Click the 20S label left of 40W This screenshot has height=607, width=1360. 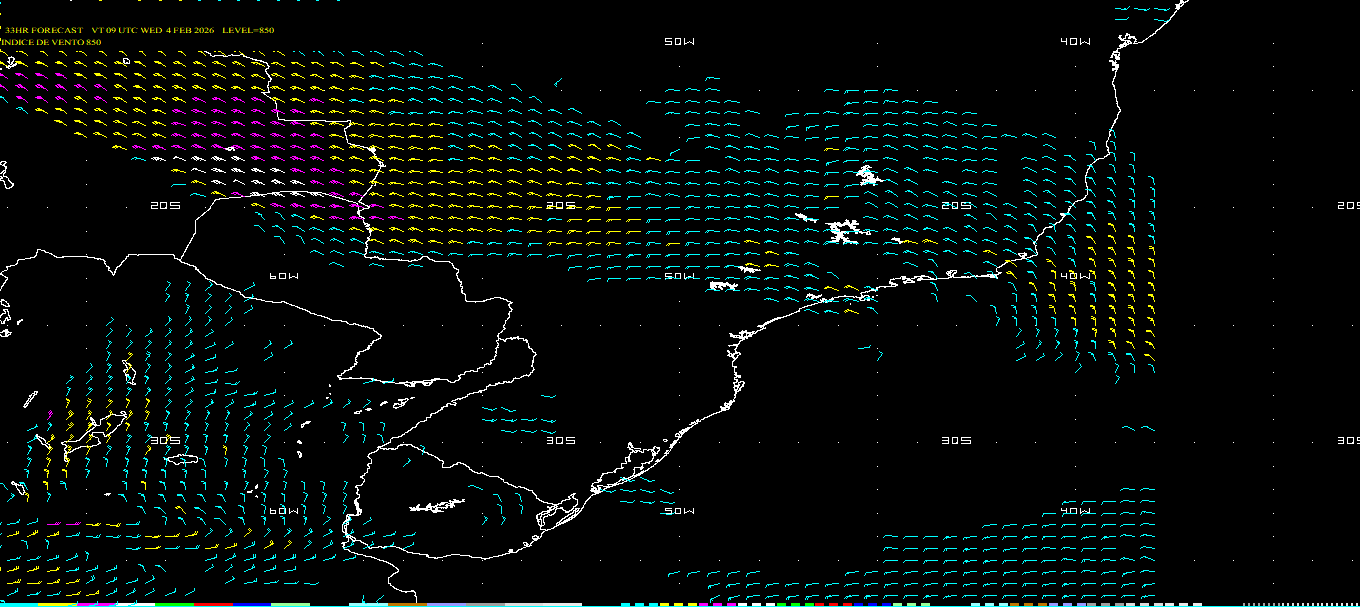tap(957, 205)
